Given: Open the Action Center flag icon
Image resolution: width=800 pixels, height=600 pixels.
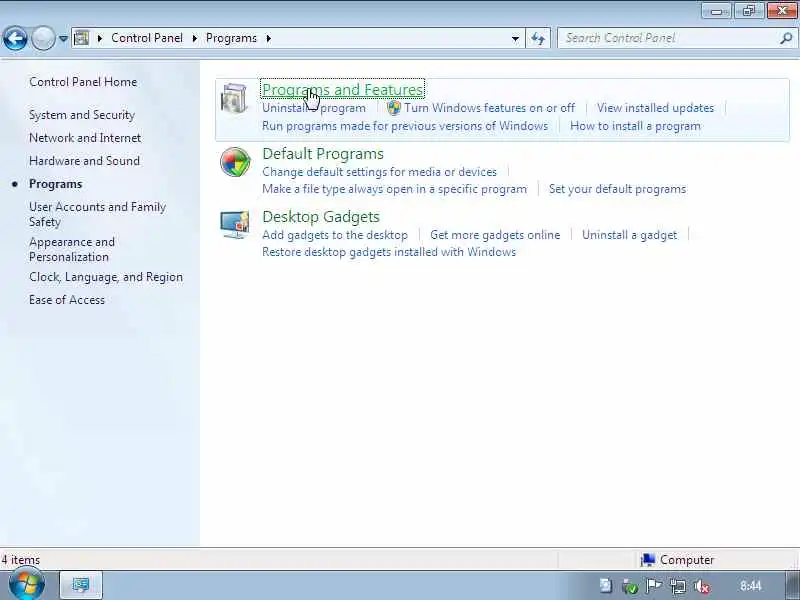Looking at the screenshot, I should click(x=654, y=586).
